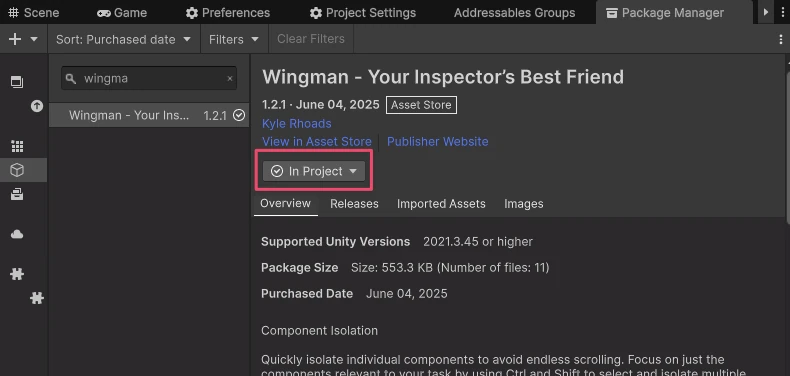Click the upper puzzle piece sidebar icon
Image resolution: width=790 pixels, height=376 pixels.
click(17, 274)
